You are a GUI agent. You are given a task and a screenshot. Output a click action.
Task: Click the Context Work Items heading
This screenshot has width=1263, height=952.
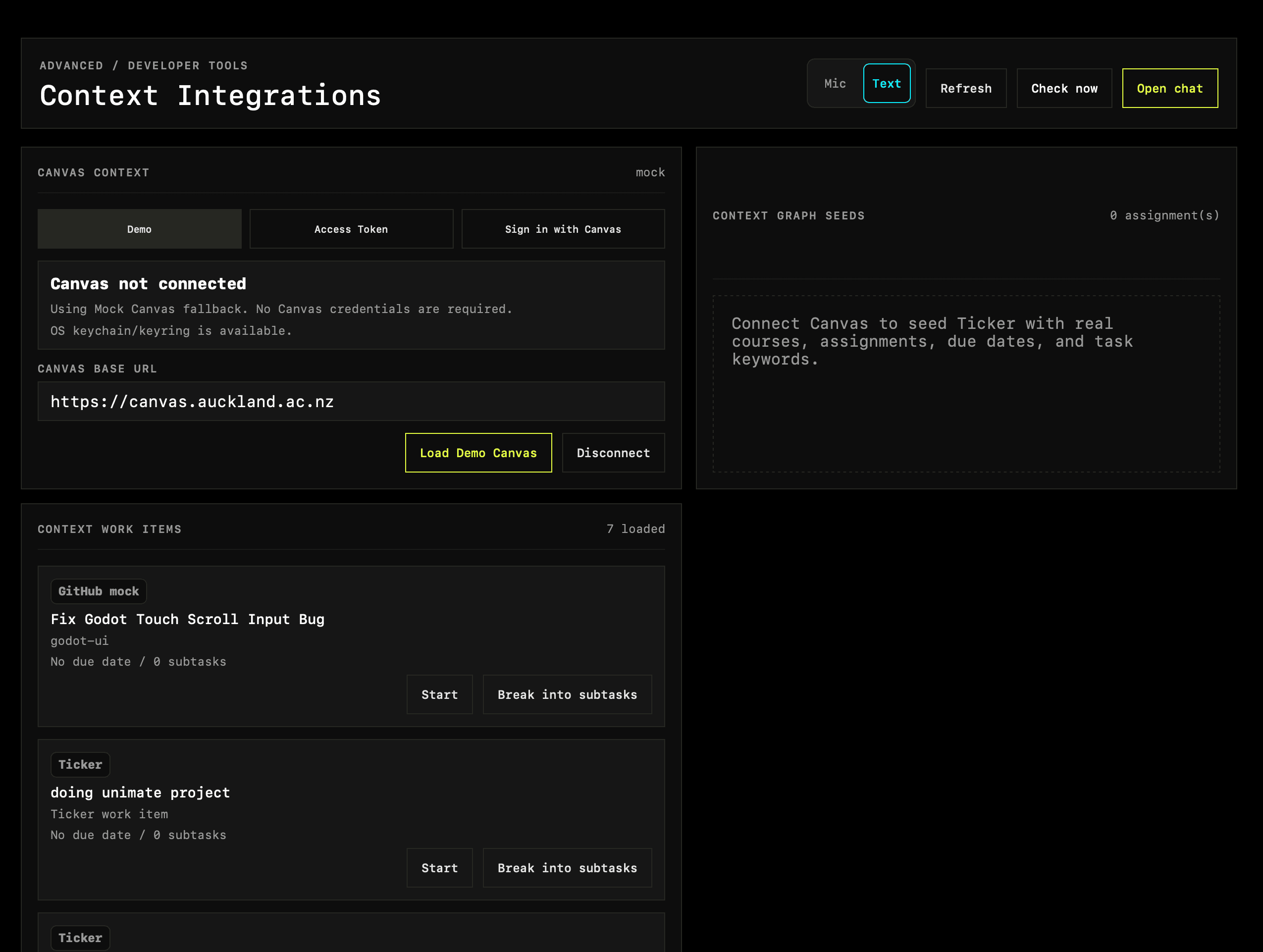pyautogui.click(x=109, y=529)
